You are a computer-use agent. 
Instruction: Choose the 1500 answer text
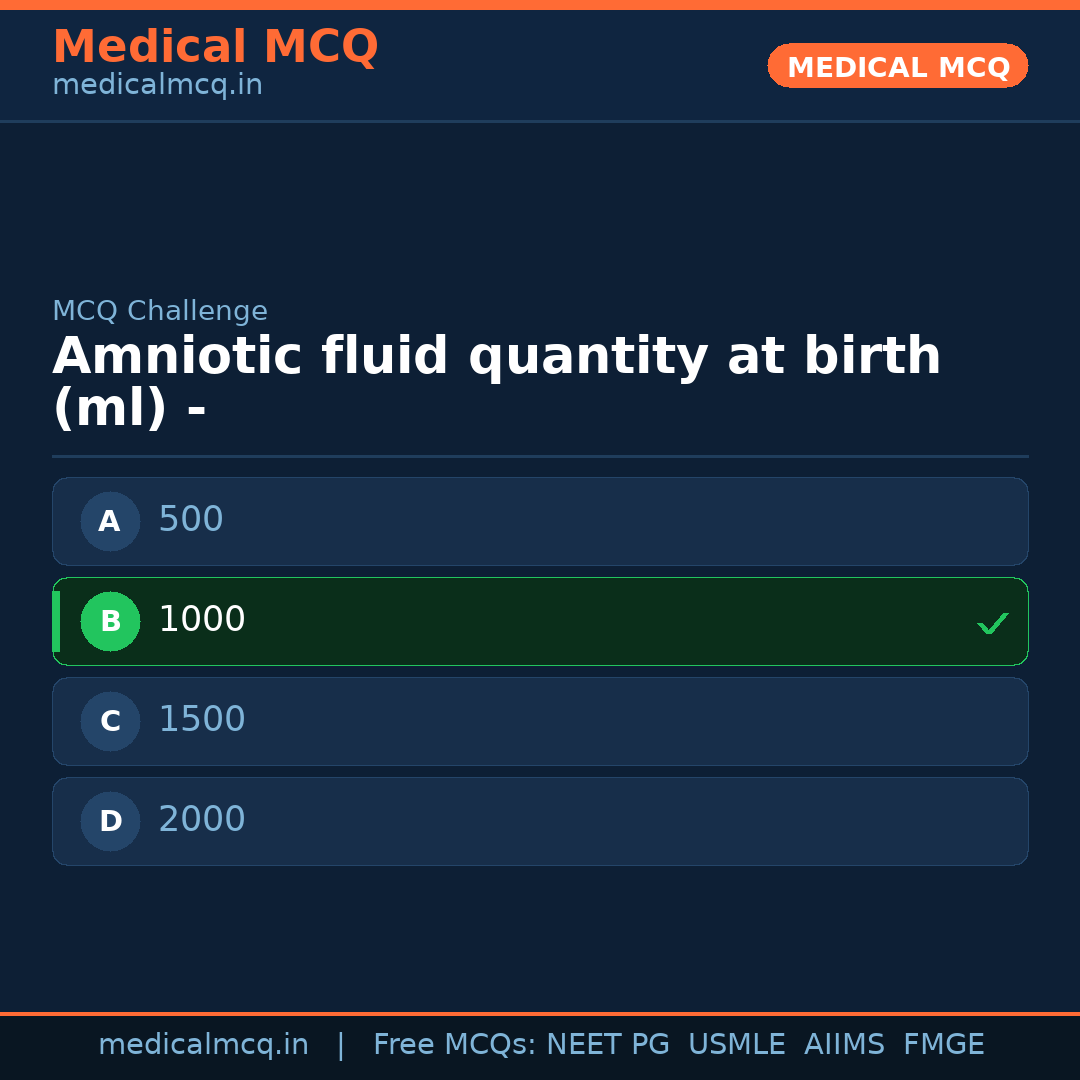(202, 720)
